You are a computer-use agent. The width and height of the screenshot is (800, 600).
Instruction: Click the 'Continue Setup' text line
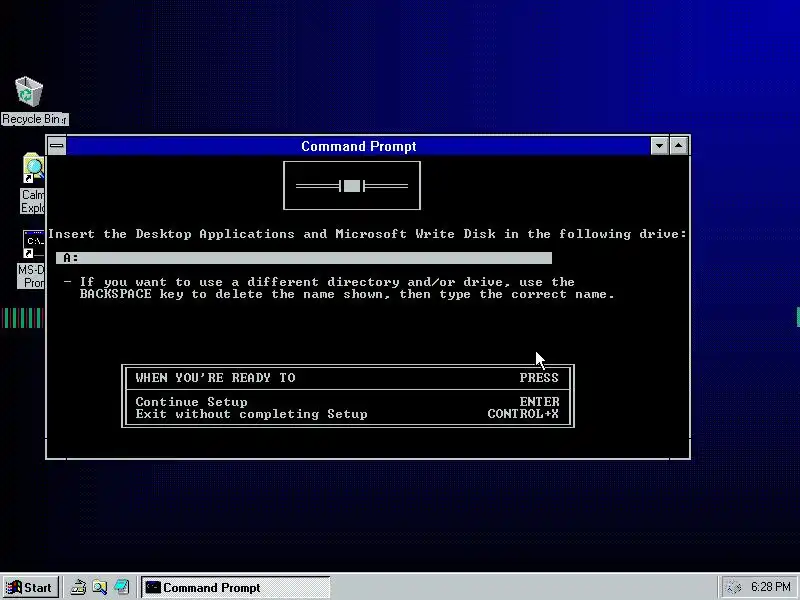point(191,402)
